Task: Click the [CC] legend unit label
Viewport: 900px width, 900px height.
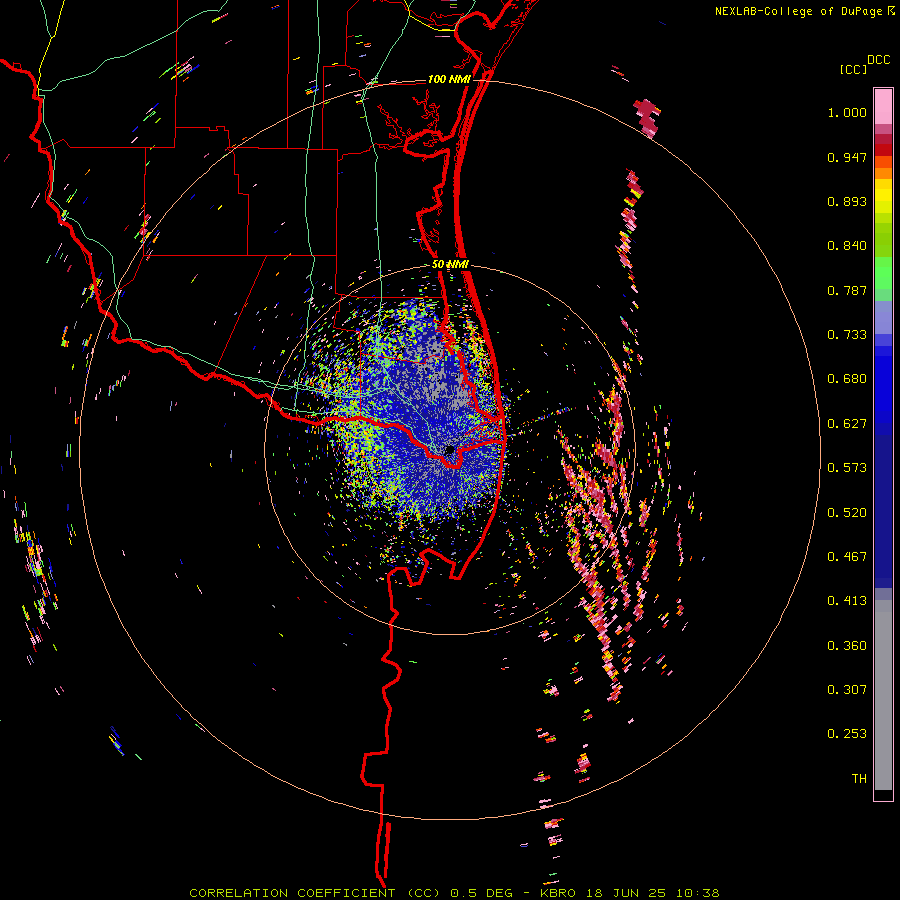Action: (853, 69)
